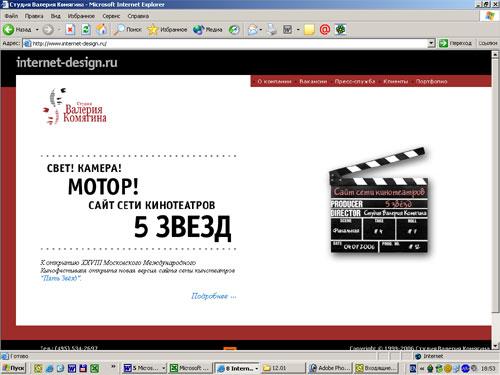Click the system tray clock 18:53
Viewport: 500px width, 375px height.
pos(488,368)
